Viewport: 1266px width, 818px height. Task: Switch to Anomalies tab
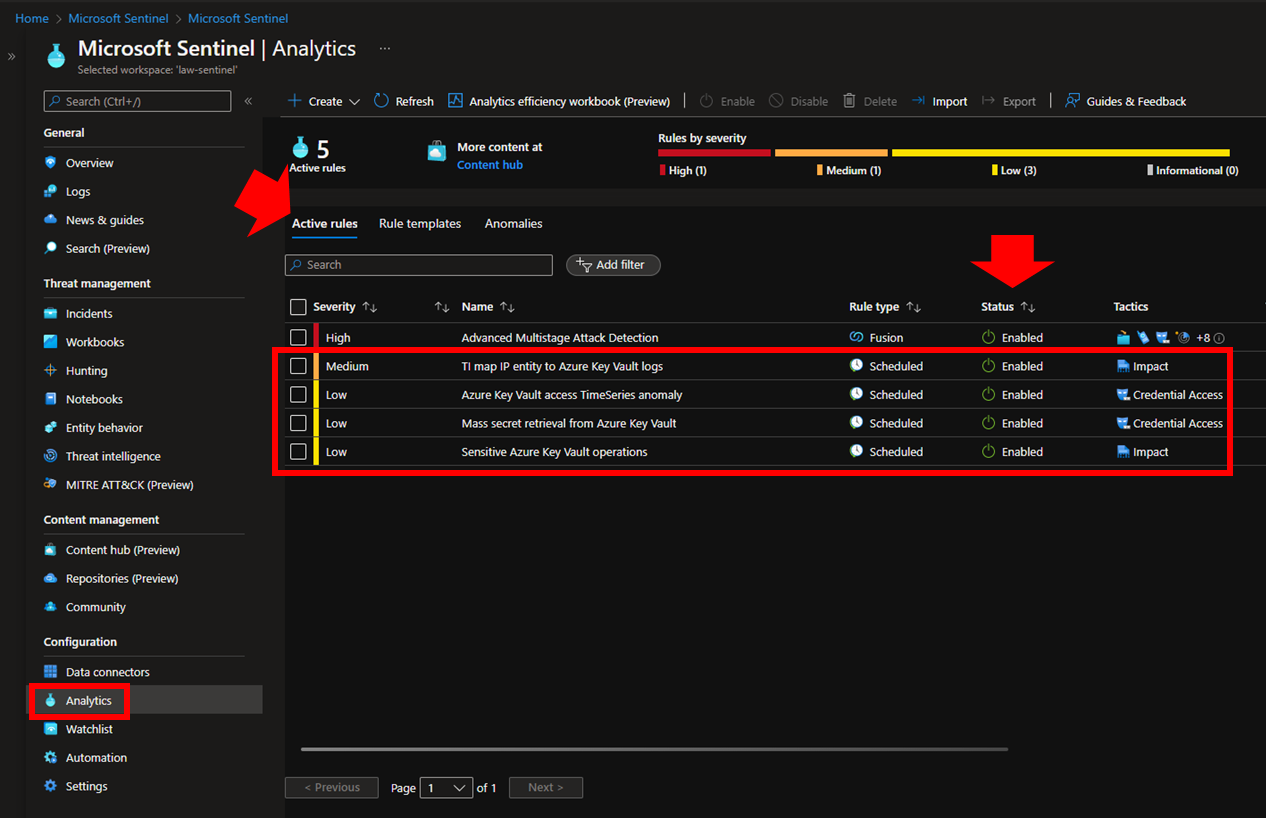(x=514, y=224)
